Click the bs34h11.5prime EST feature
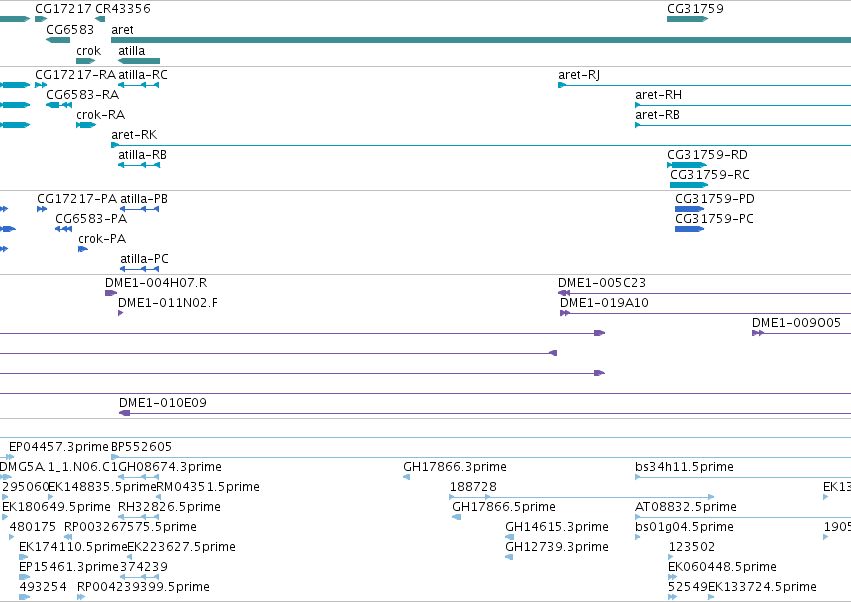Image resolution: width=851 pixels, height=602 pixels. click(x=743, y=477)
